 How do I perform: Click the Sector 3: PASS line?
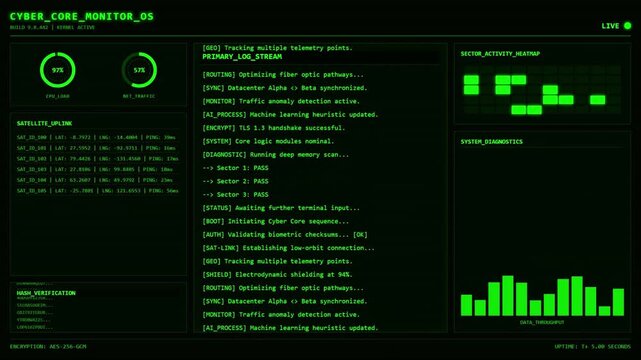coord(235,195)
